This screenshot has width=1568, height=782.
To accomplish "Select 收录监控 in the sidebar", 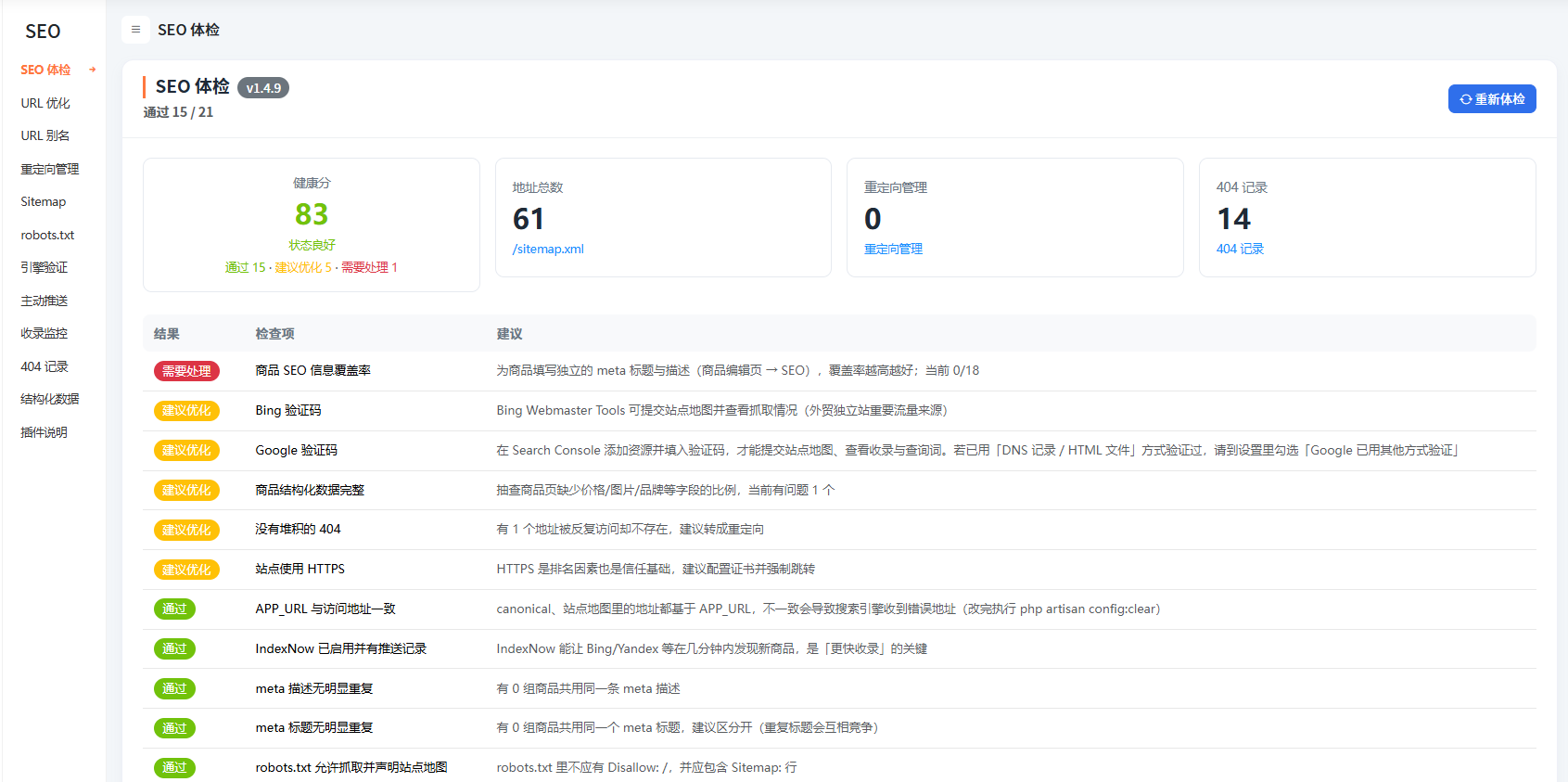I will pos(45,333).
